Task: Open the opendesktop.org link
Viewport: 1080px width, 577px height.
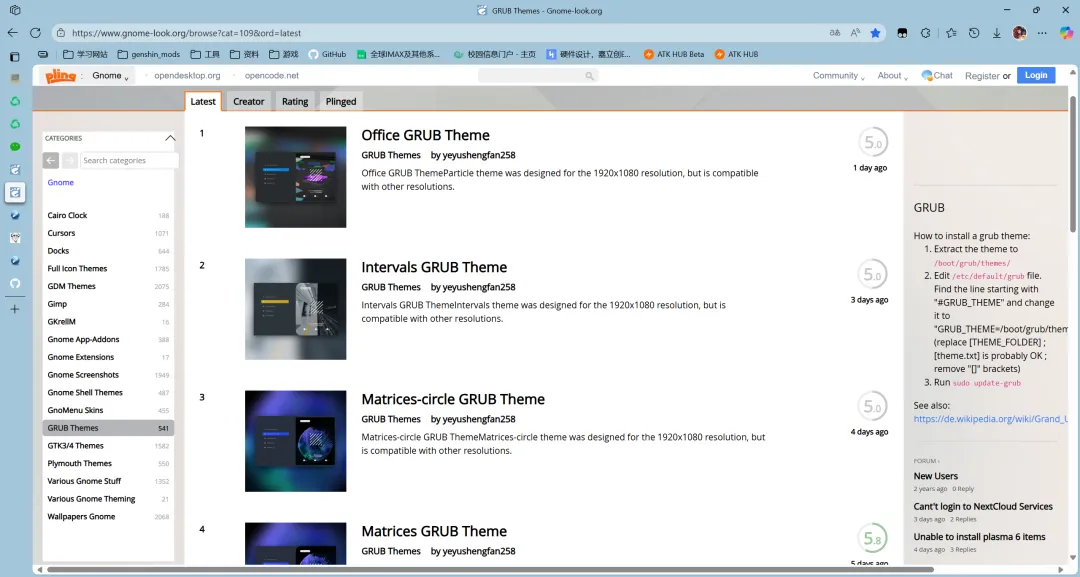Action: point(187,76)
